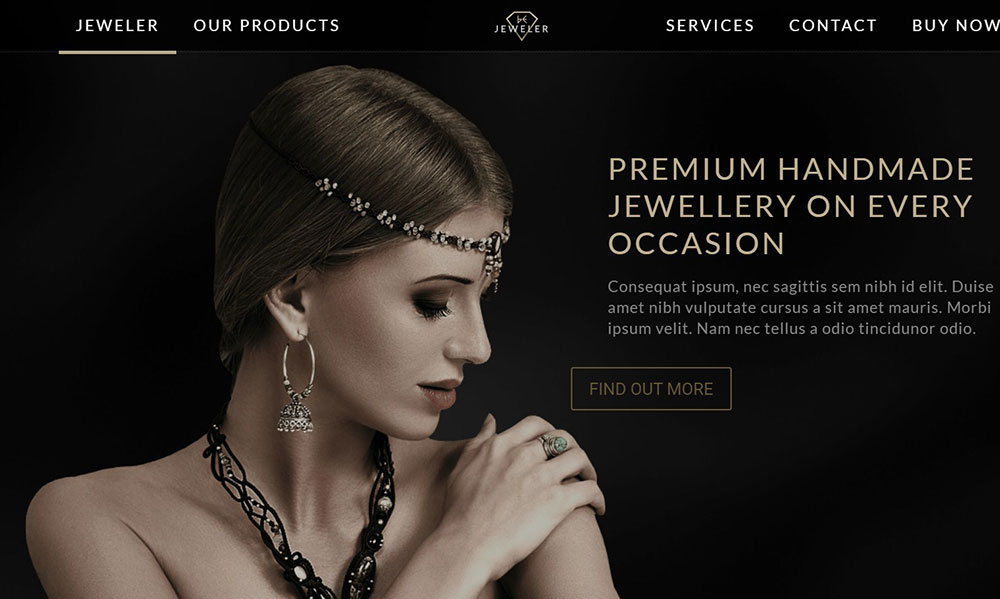The image size is (1000, 599).
Task: Click the Jeweler diamond logo
Action: [x=521, y=26]
